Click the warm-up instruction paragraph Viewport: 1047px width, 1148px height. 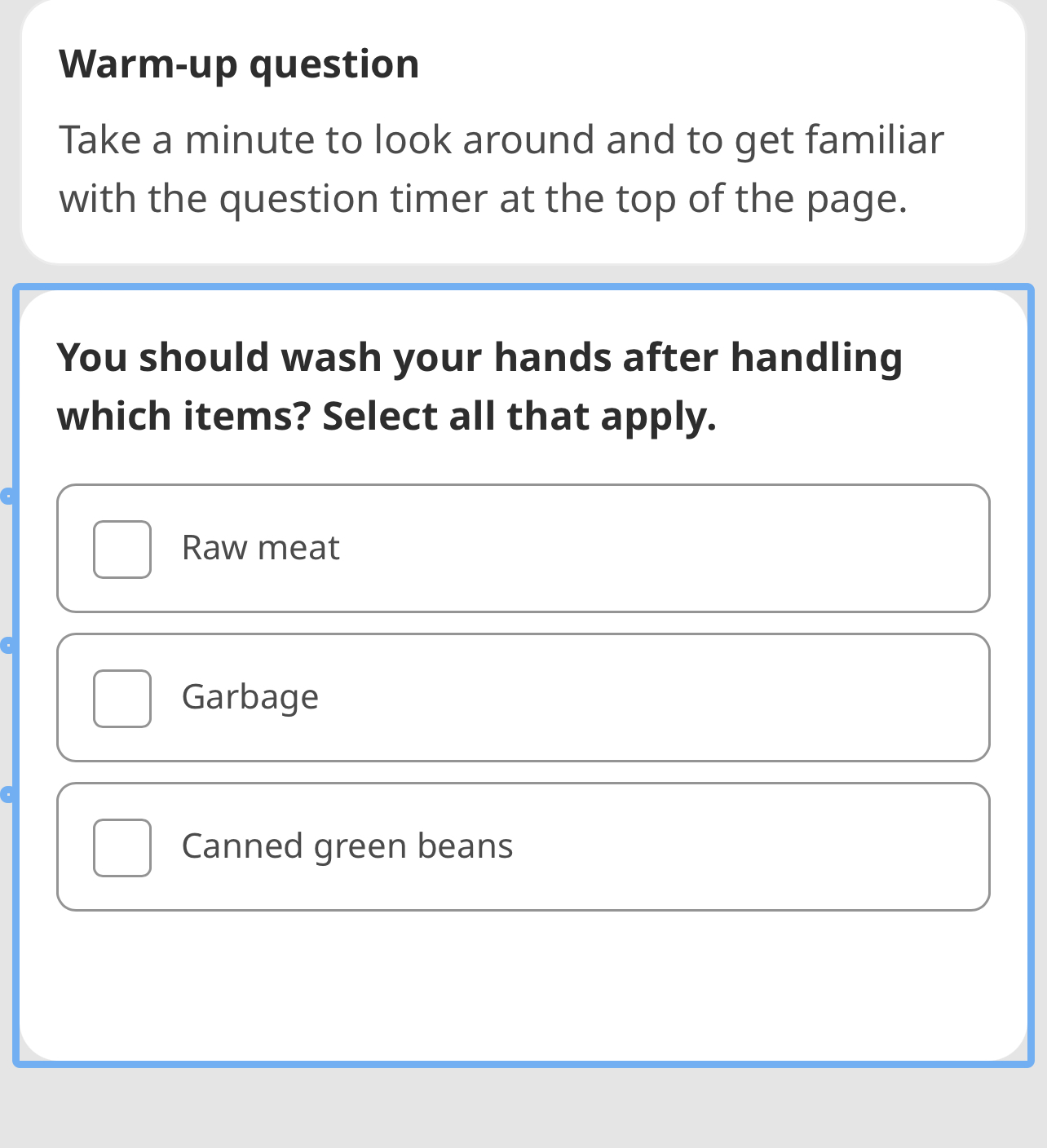coord(501,167)
